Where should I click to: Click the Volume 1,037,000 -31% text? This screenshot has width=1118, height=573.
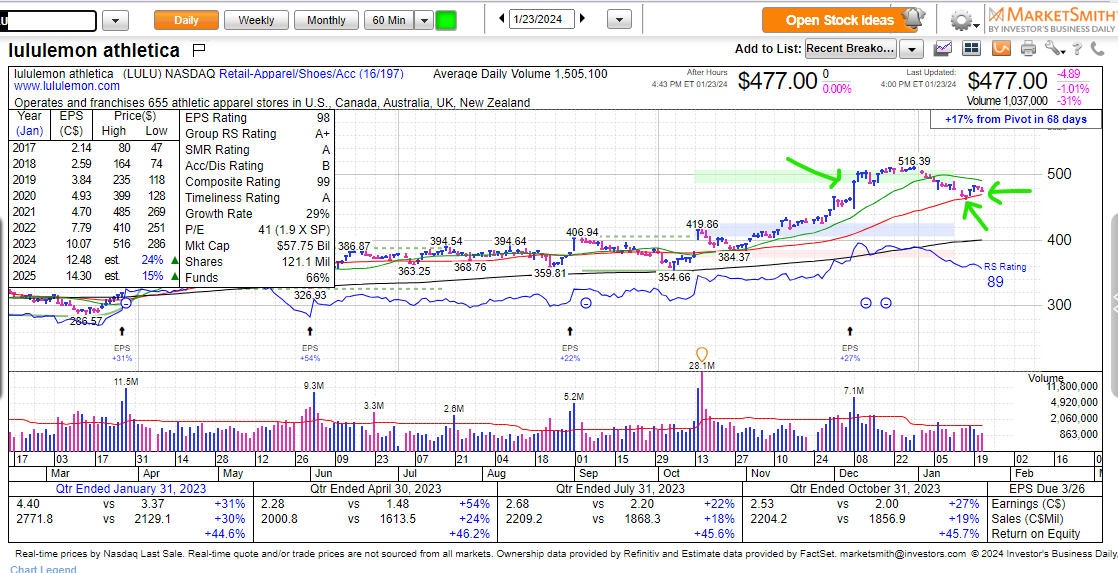1028,100
